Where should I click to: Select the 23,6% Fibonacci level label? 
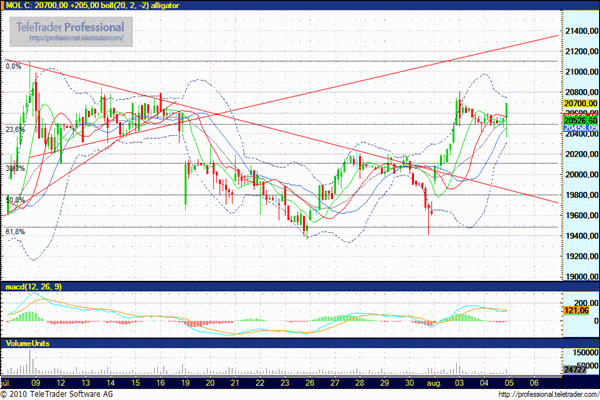click(x=15, y=129)
